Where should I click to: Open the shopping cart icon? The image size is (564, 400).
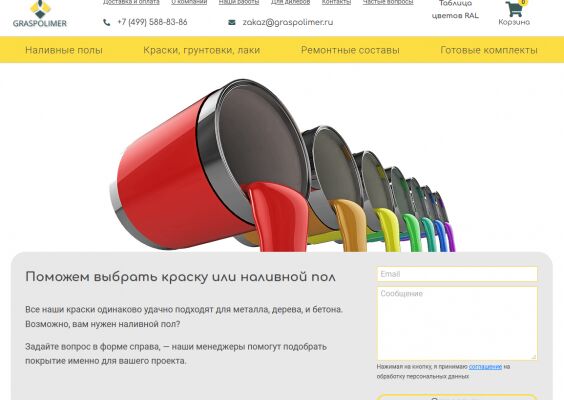[514, 9]
